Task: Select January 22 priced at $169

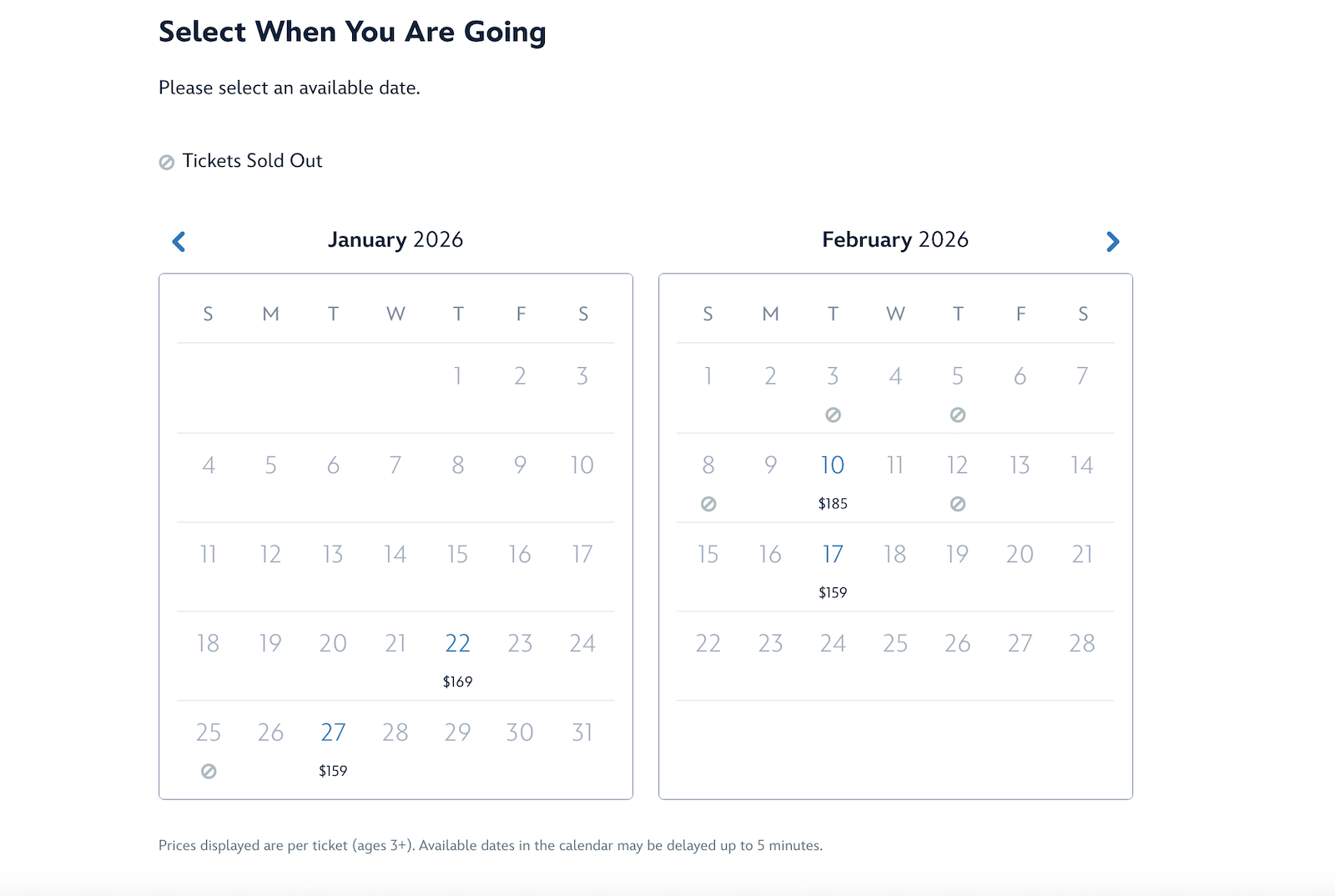Action: [x=457, y=643]
